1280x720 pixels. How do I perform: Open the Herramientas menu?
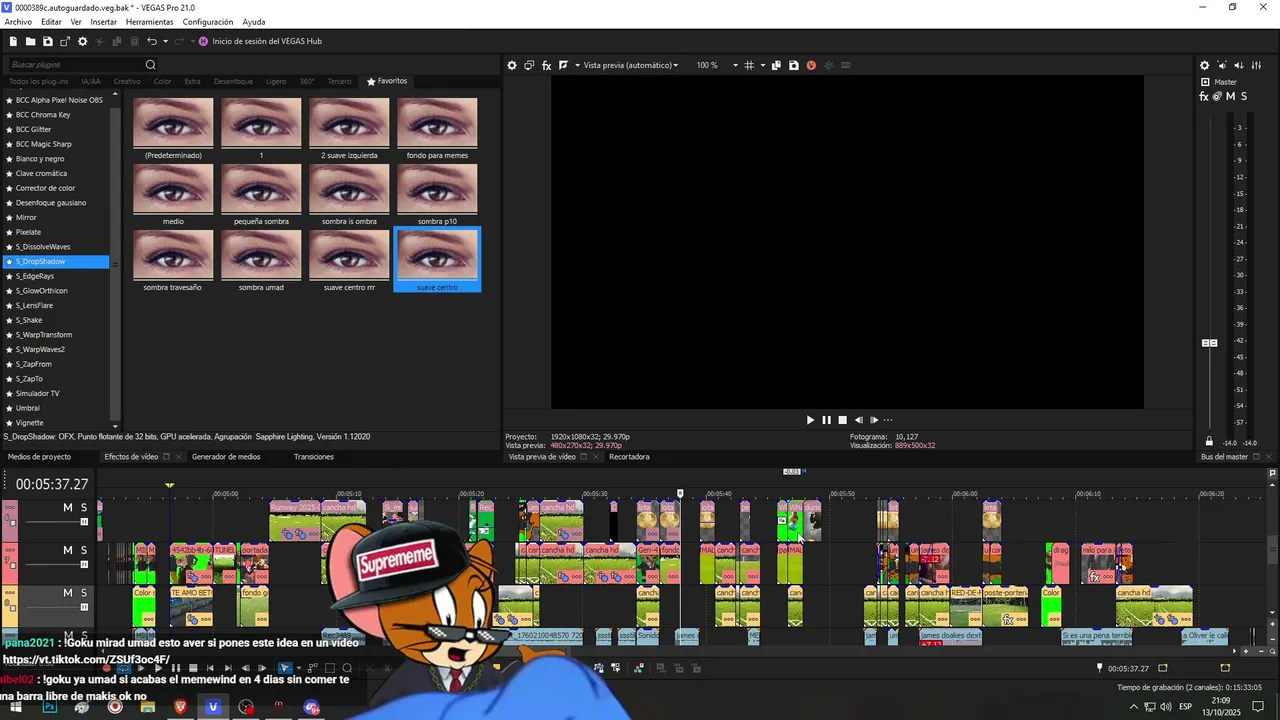tap(149, 22)
